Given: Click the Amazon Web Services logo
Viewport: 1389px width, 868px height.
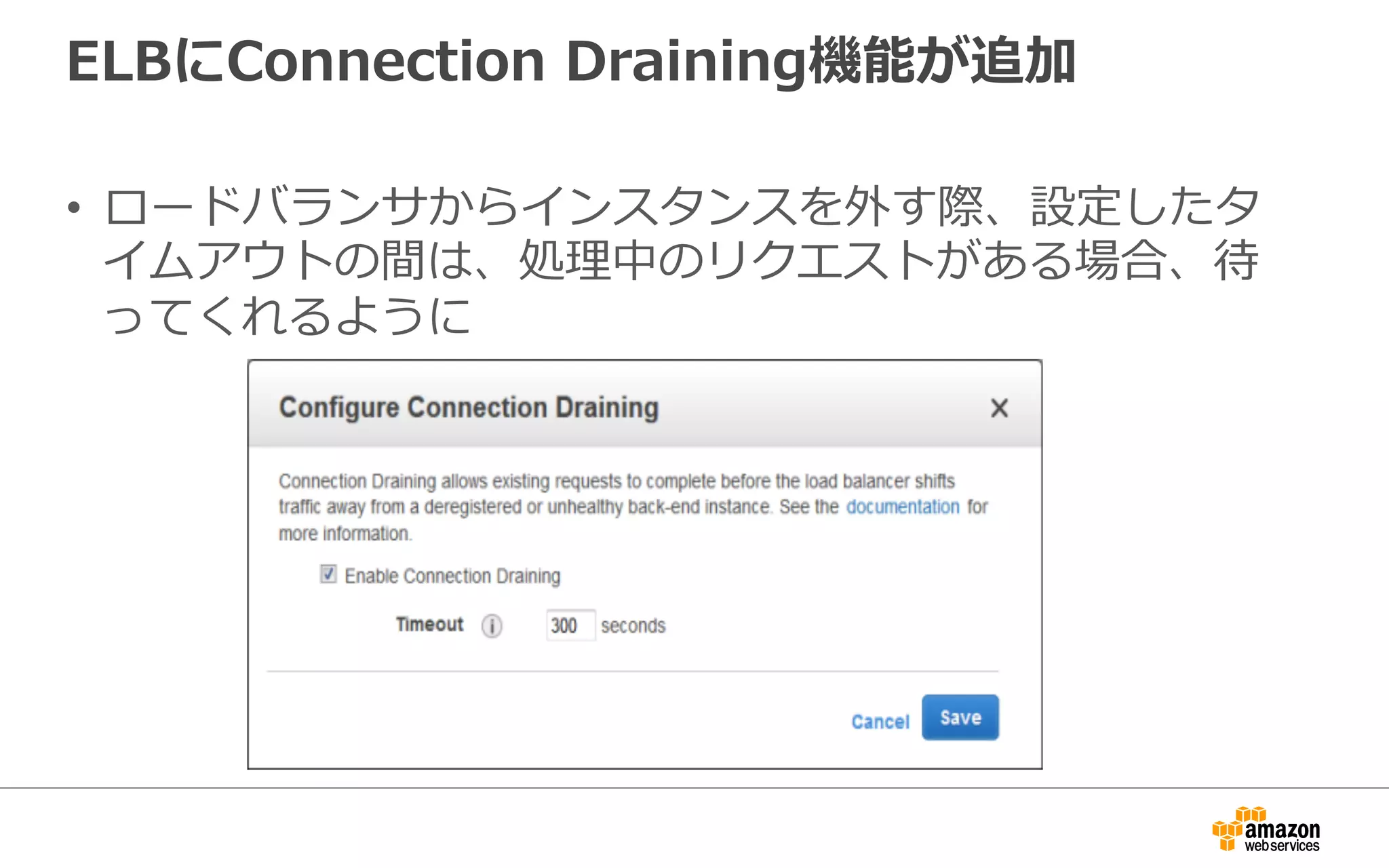Looking at the screenshot, I should coord(1266,829).
